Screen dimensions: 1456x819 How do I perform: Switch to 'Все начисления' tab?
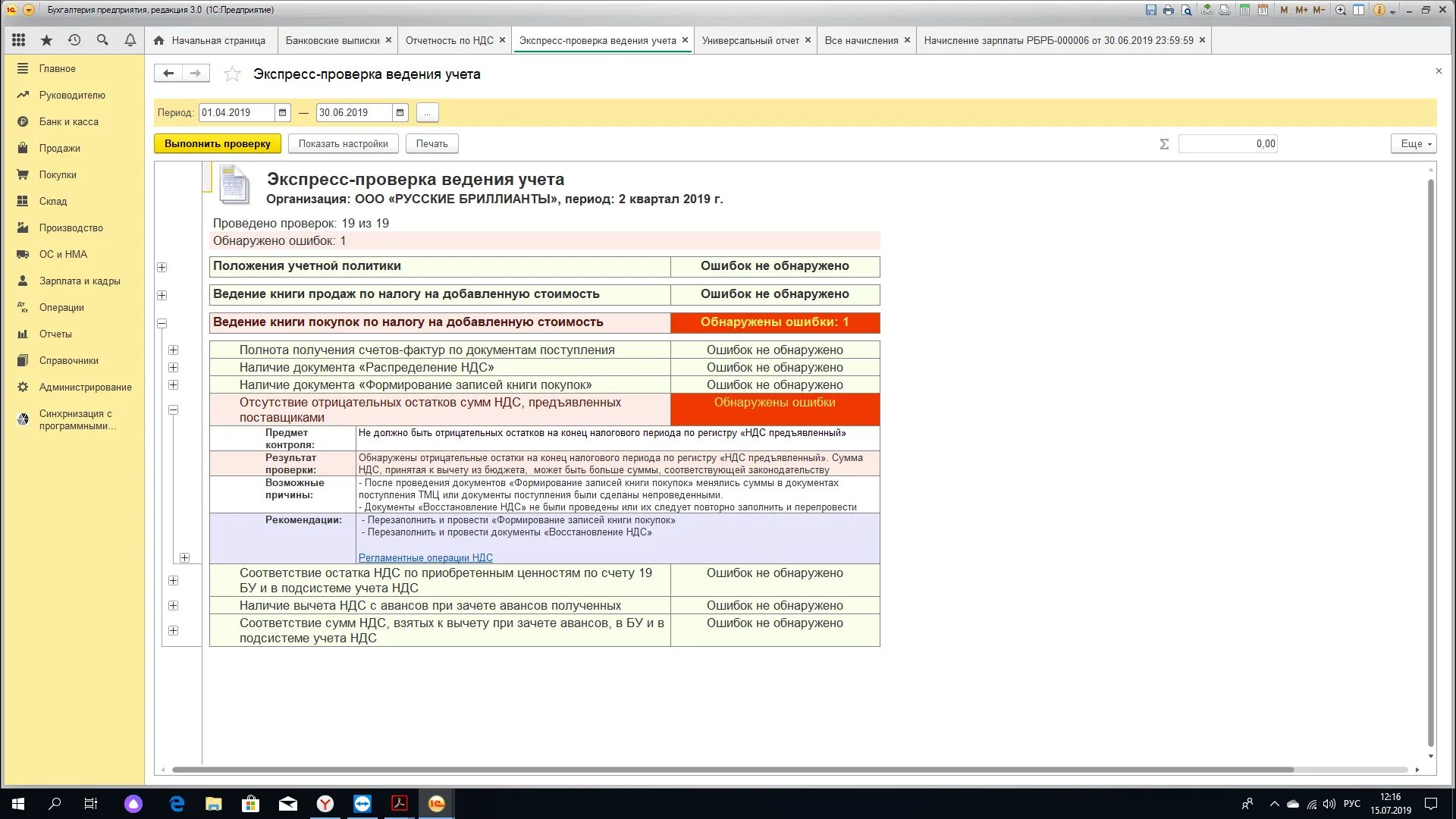click(861, 40)
